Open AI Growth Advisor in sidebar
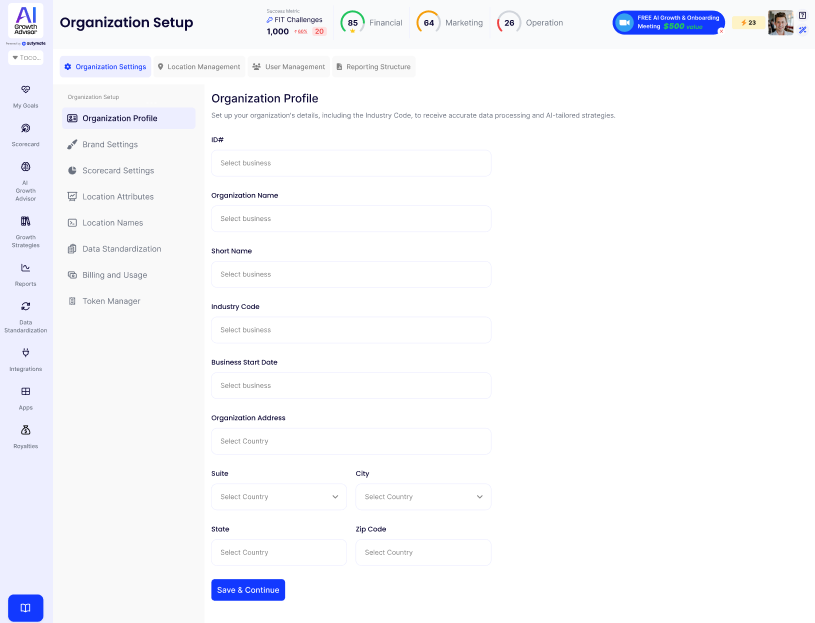815x623 pixels. click(x=25, y=167)
